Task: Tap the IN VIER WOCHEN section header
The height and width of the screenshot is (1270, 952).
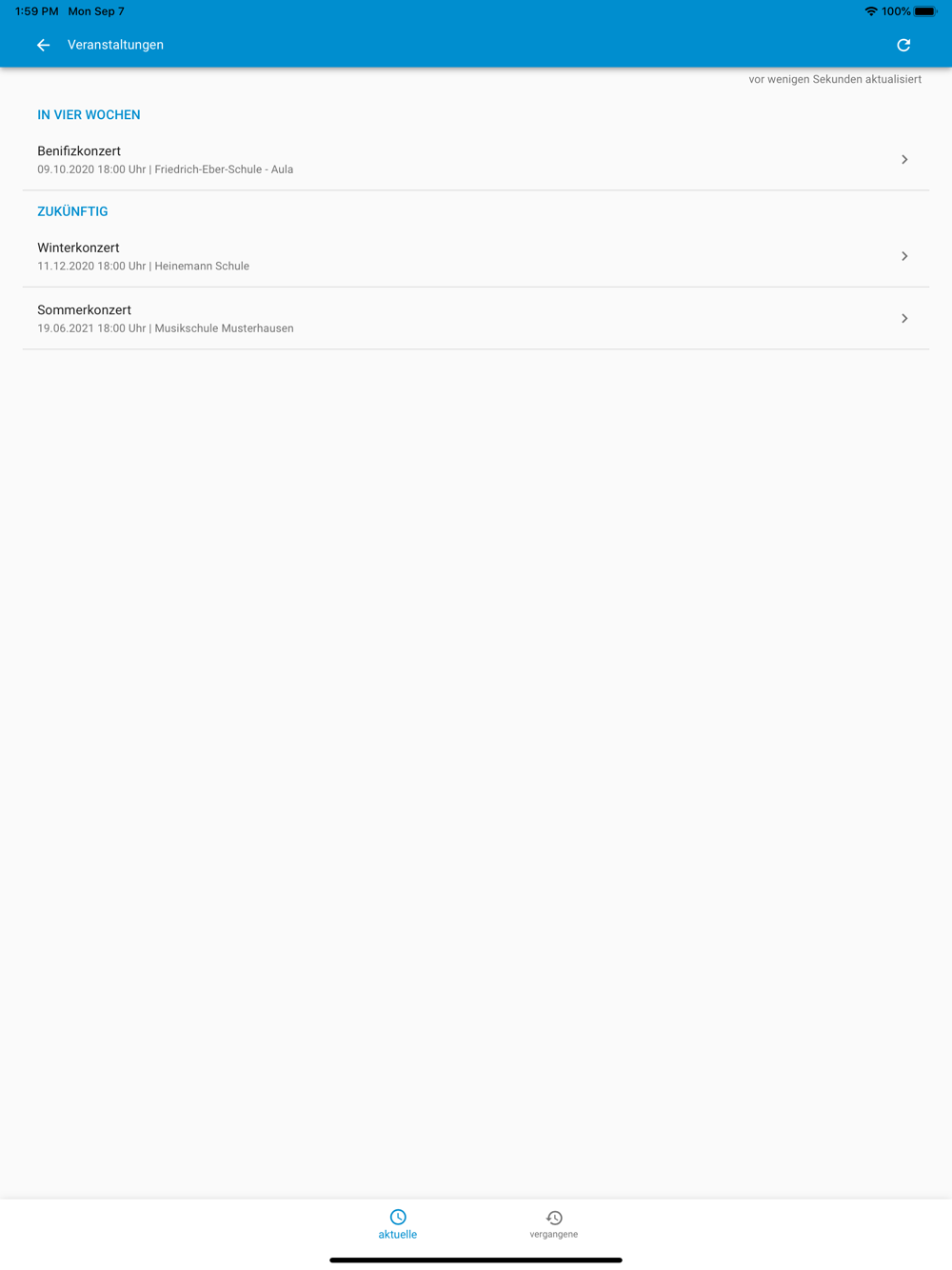Action: pos(89,114)
